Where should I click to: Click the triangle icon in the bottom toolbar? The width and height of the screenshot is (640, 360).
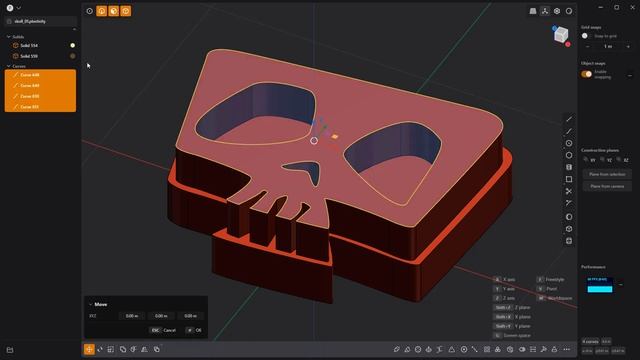pyautogui.click(x=451, y=349)
